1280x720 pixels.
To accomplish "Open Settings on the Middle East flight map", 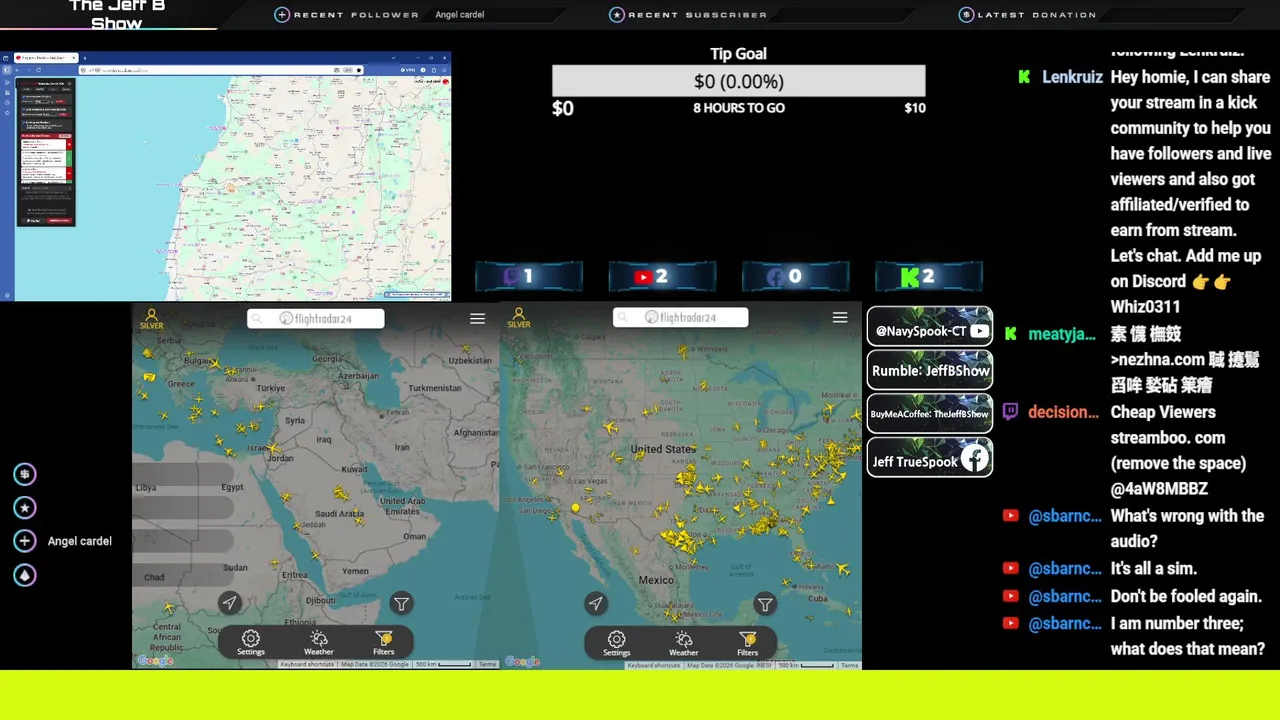I will pos(251,643).
